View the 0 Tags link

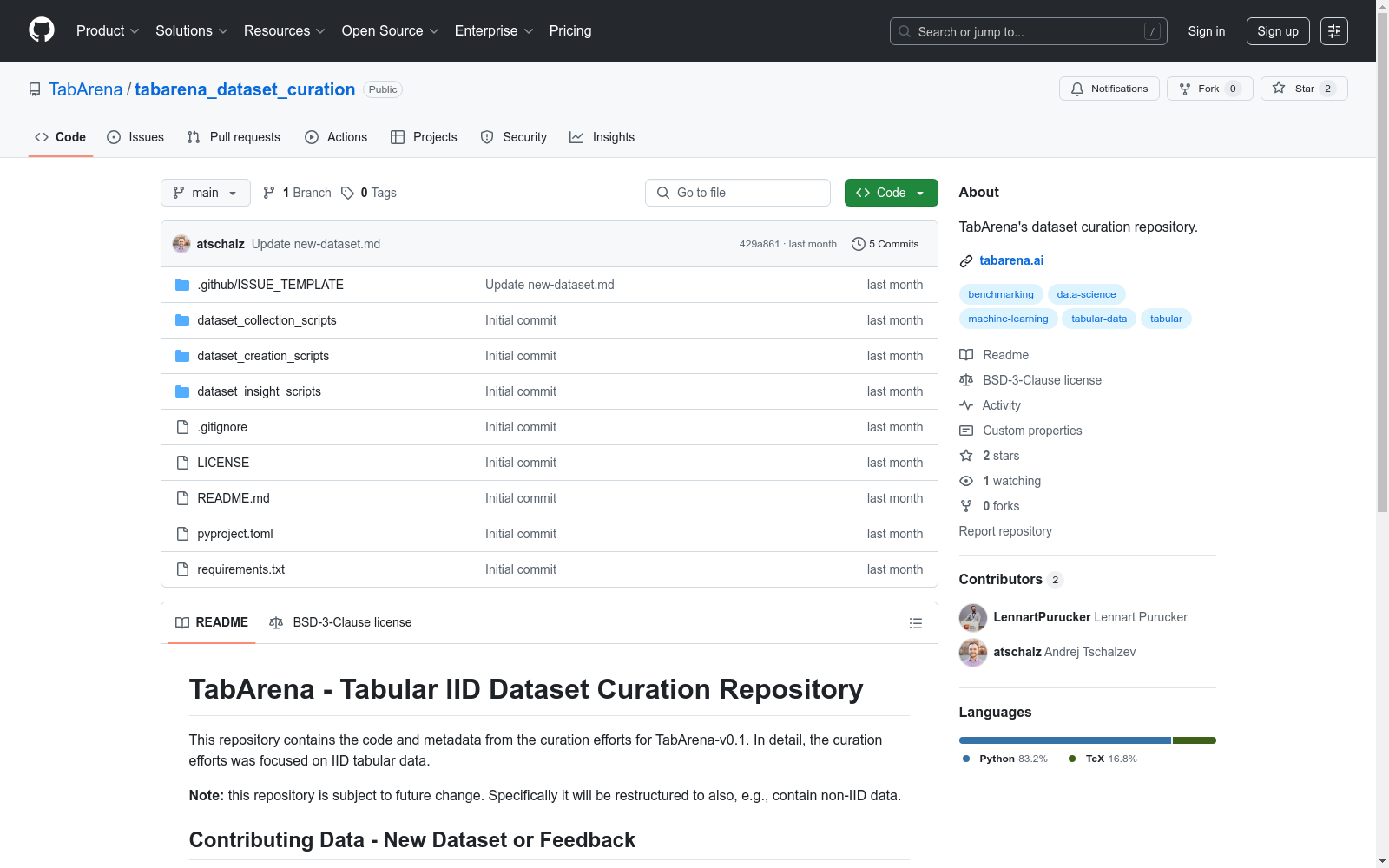369,193
